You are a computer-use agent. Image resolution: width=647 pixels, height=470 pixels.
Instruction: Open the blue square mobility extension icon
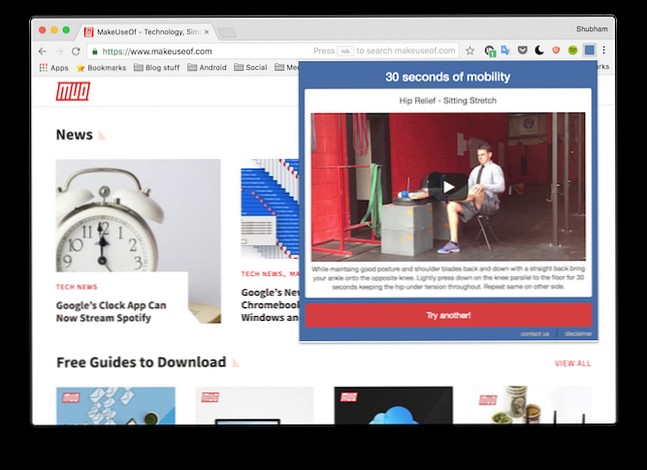[x=589, y=50]
